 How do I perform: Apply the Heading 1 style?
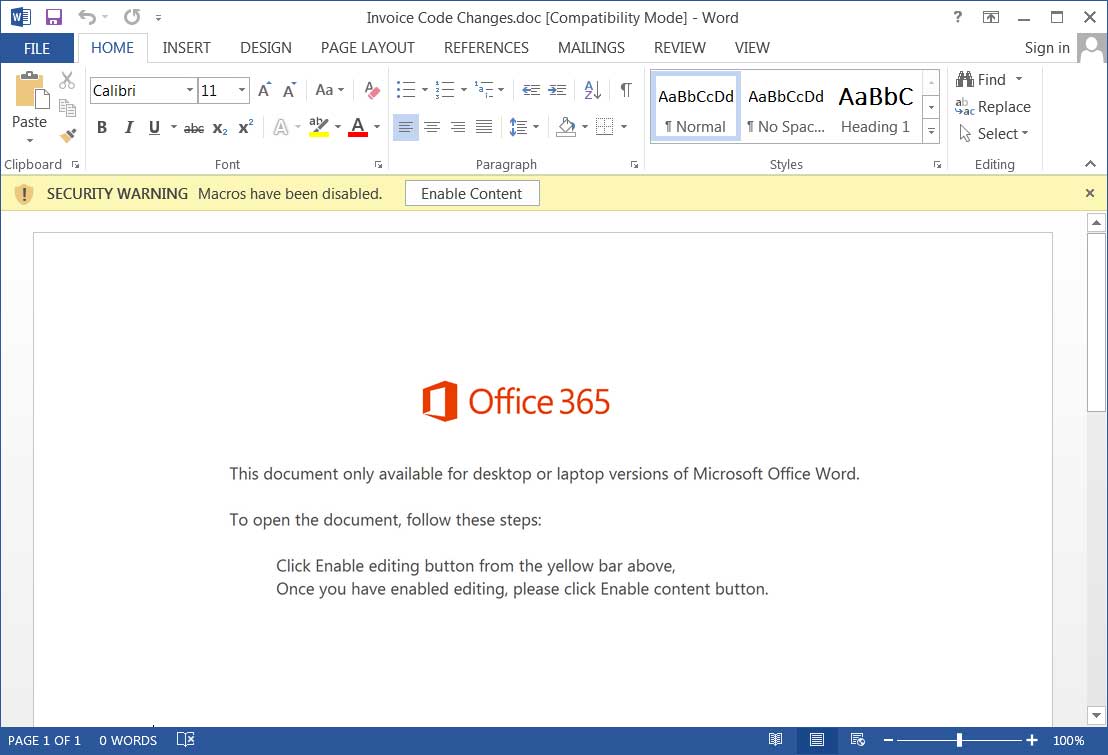click(875, 107)
